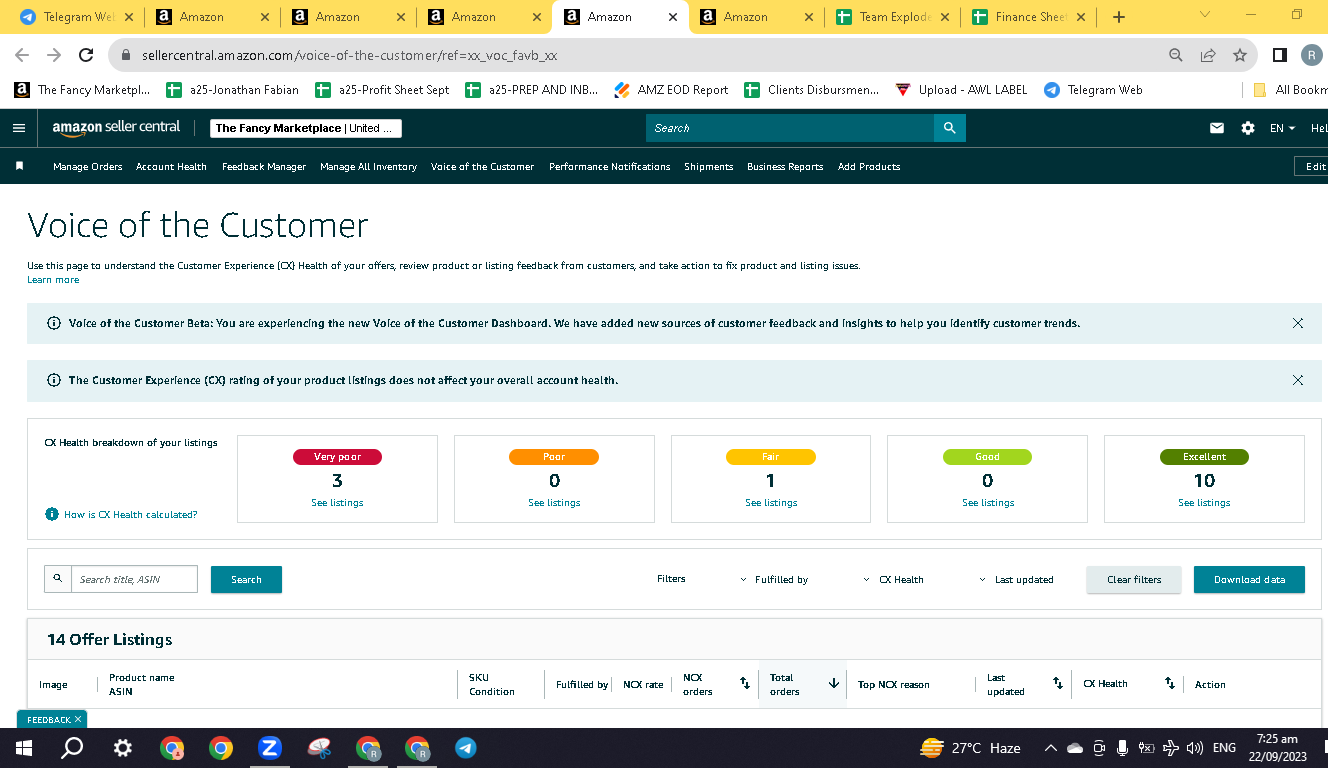Open the Seller Central mail messages icon
Viewport: 1328px width, 768px height.
pyautogui.click(x=1217, y=128)
